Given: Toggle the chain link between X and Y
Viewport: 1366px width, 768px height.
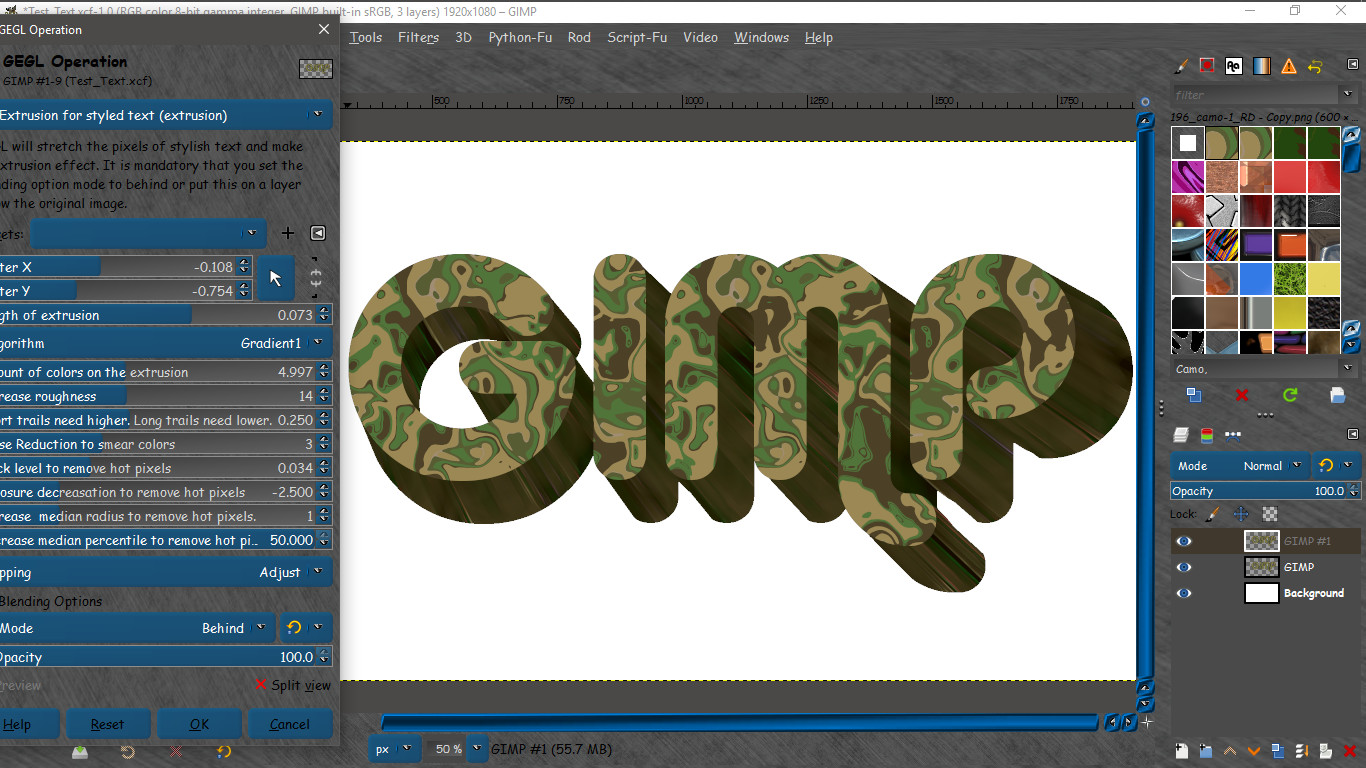Looking at the screenshot, I should click(x=316, y=279).
